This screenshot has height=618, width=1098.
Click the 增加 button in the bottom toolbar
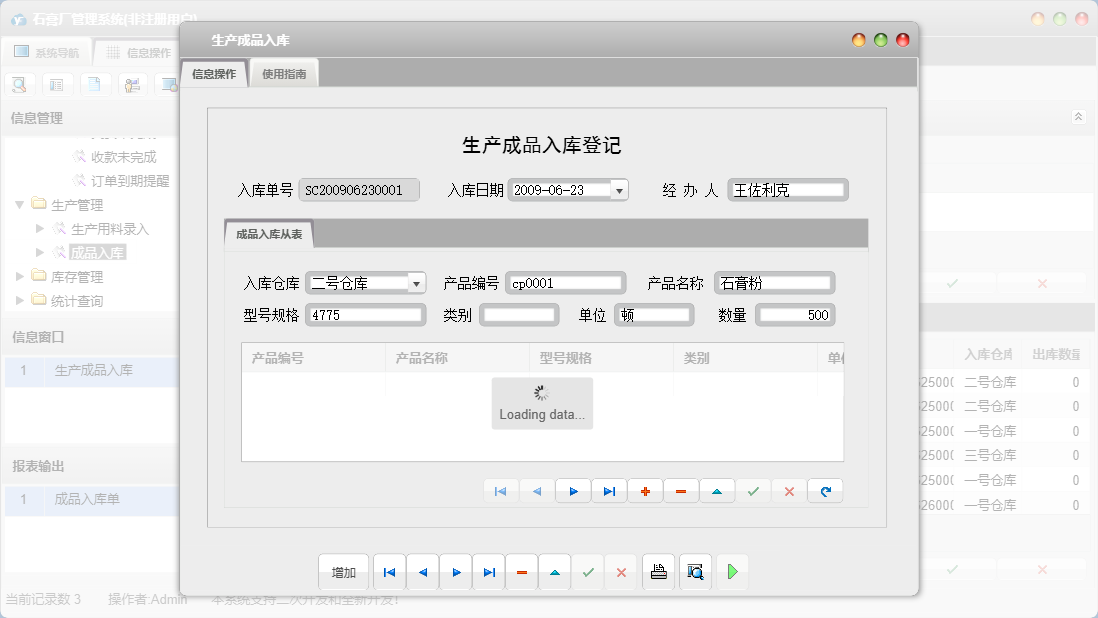343,572
